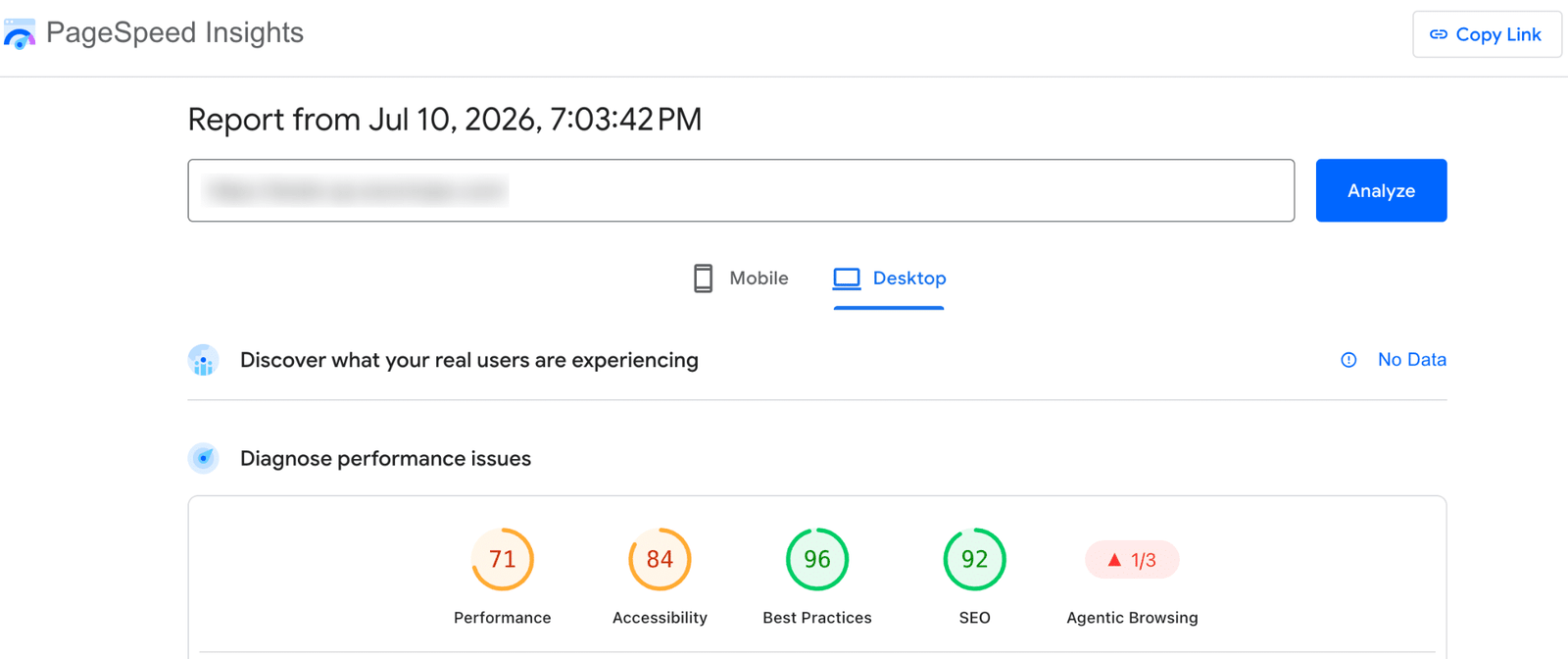The image size is (1568, 659).
Task: Open Discover what your real users are experiencing
Action: click(x=469, y=360)
